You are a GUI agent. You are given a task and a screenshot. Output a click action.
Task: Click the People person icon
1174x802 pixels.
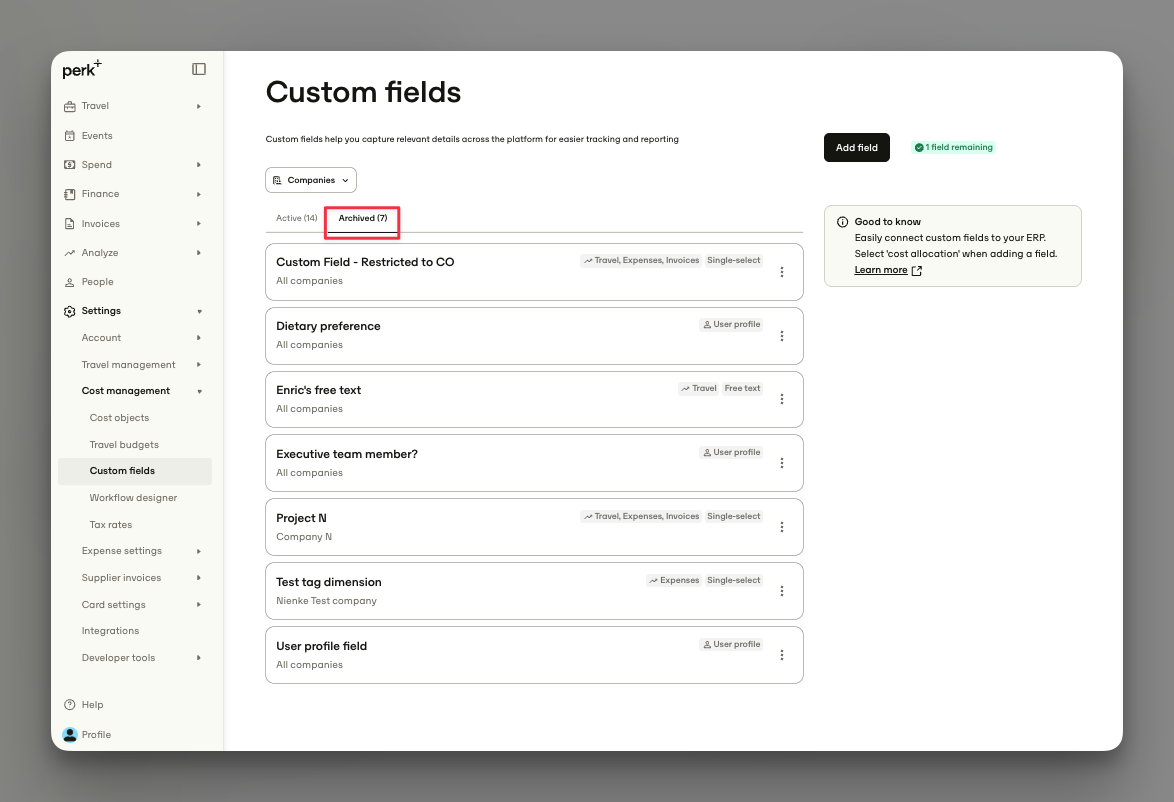point(70,282)
